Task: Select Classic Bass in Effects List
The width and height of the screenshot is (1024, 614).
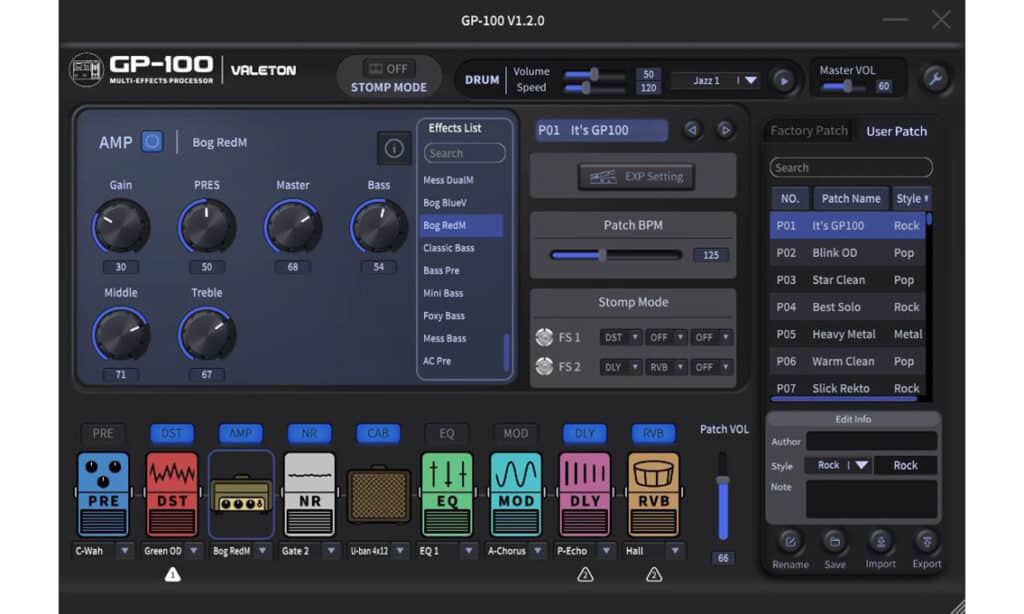Action: pos(449,248)
